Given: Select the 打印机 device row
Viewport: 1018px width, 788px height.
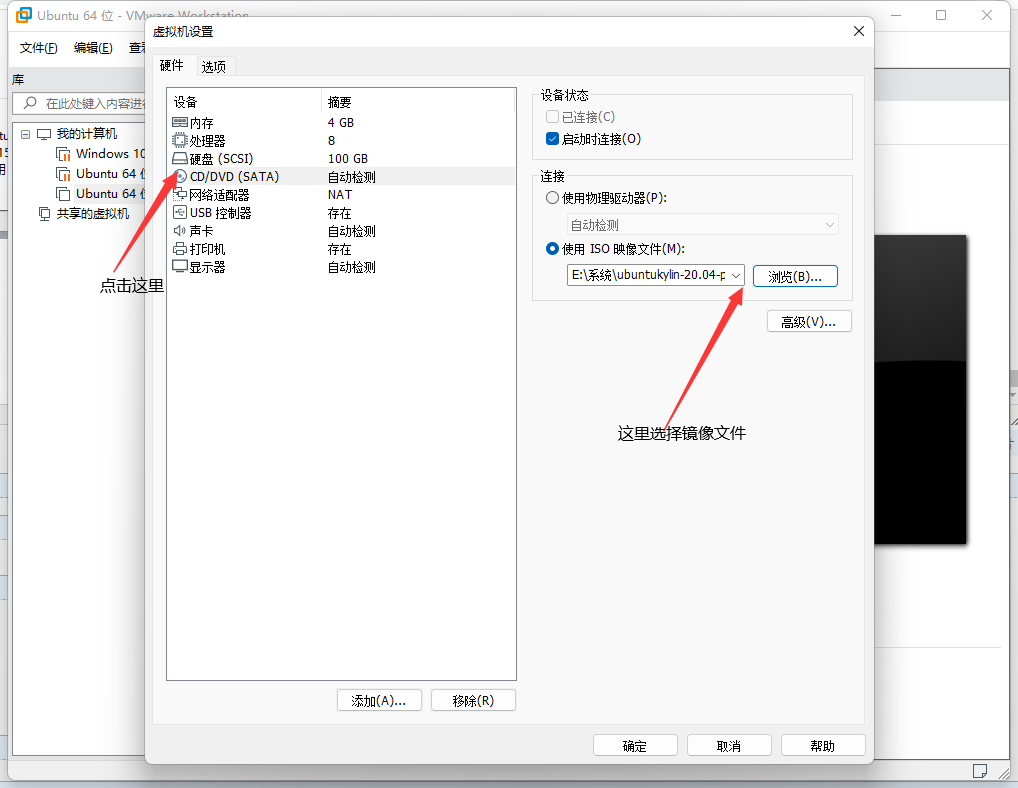Looking at the screenshot, I should tap(342, 249).
